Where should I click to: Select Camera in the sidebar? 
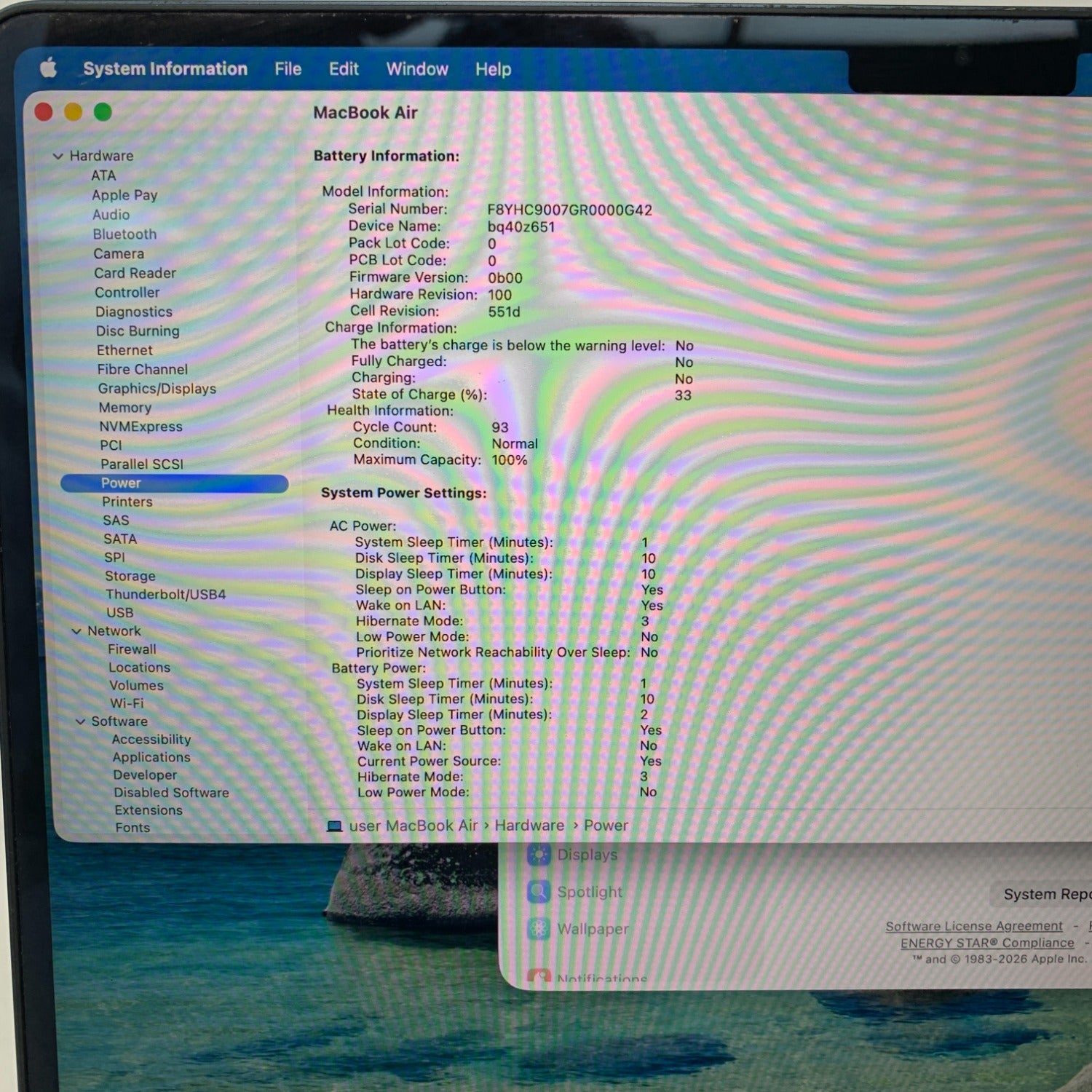pyautogui.click(x=119, y=254)
